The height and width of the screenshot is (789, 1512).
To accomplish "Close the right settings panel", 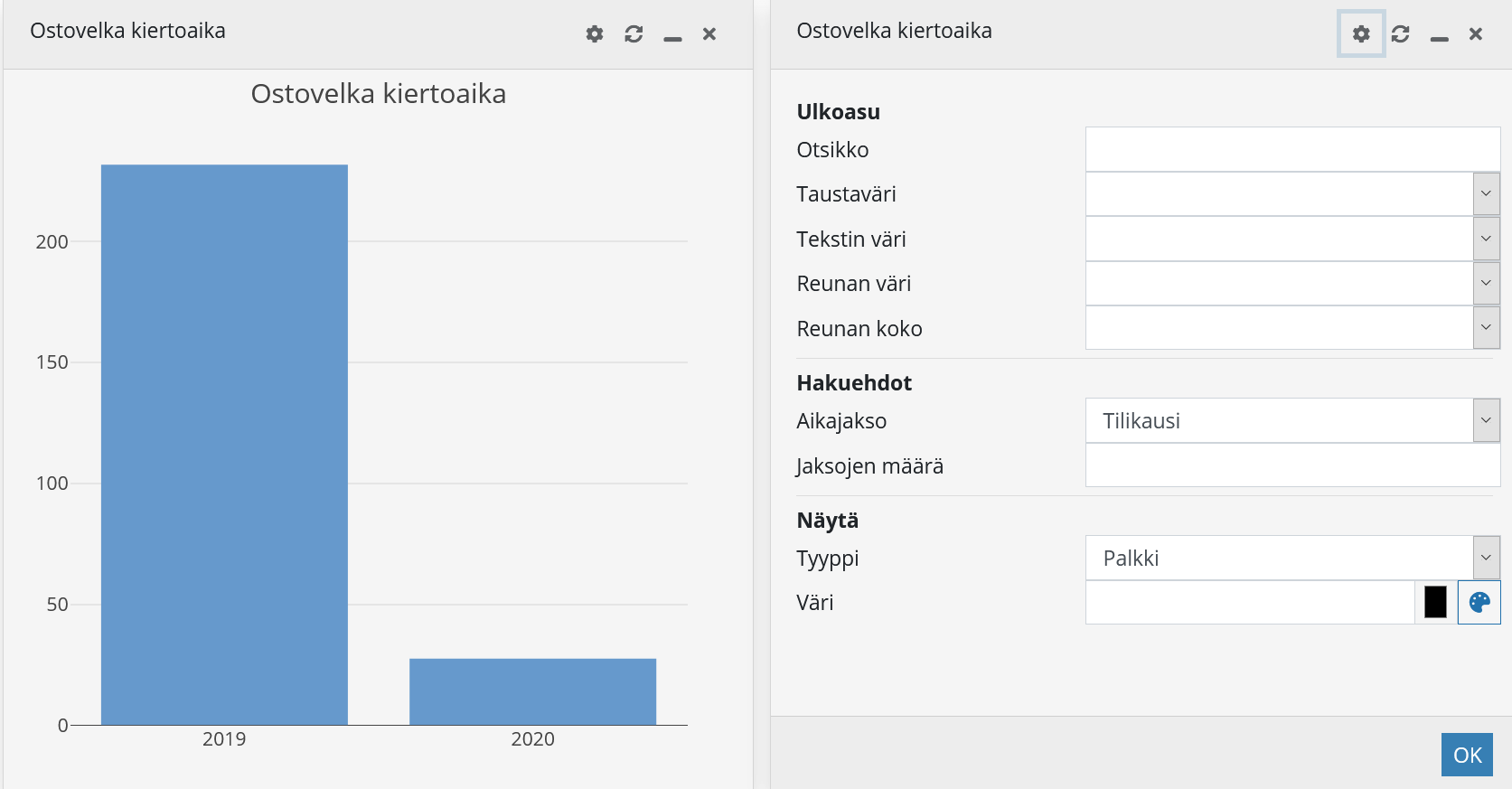I will [x=1476, y=34].
